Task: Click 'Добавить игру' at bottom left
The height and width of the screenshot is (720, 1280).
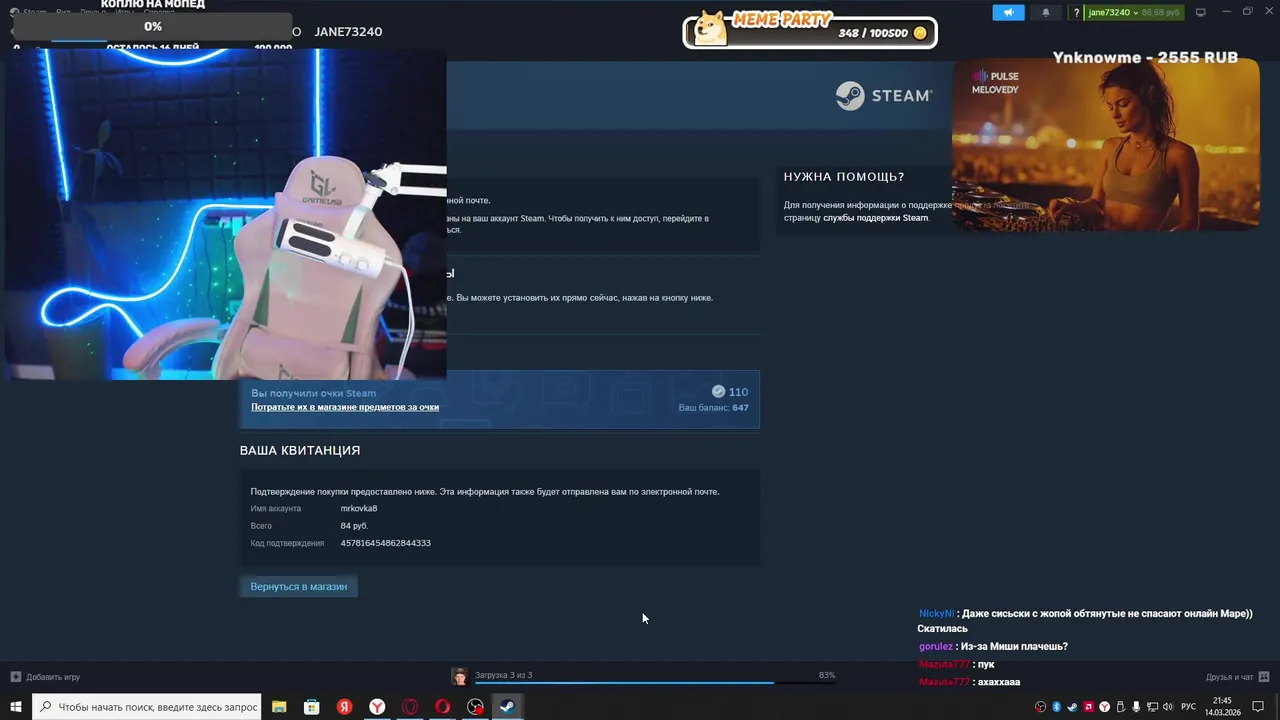Action: (x=45, y=677)
